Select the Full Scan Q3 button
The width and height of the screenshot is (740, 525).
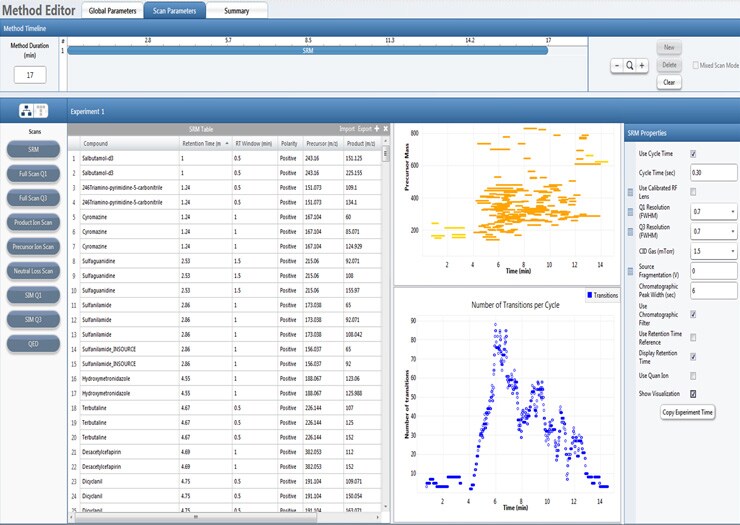[33, 198]
